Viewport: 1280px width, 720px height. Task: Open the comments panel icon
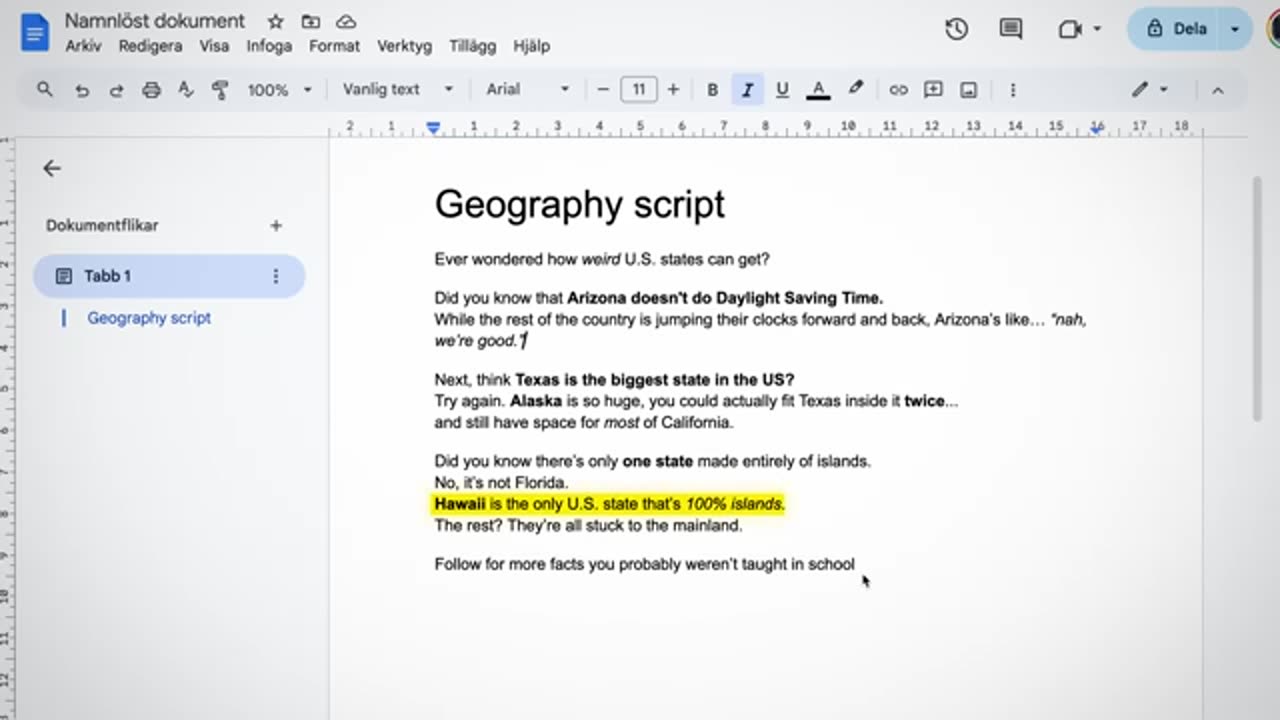(x=1011, y=29)
